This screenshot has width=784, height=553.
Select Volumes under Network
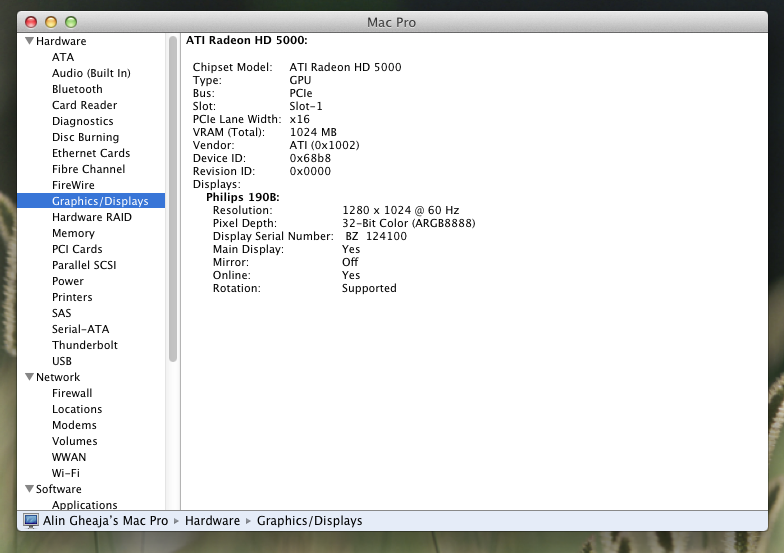click(x=74, y=441)
